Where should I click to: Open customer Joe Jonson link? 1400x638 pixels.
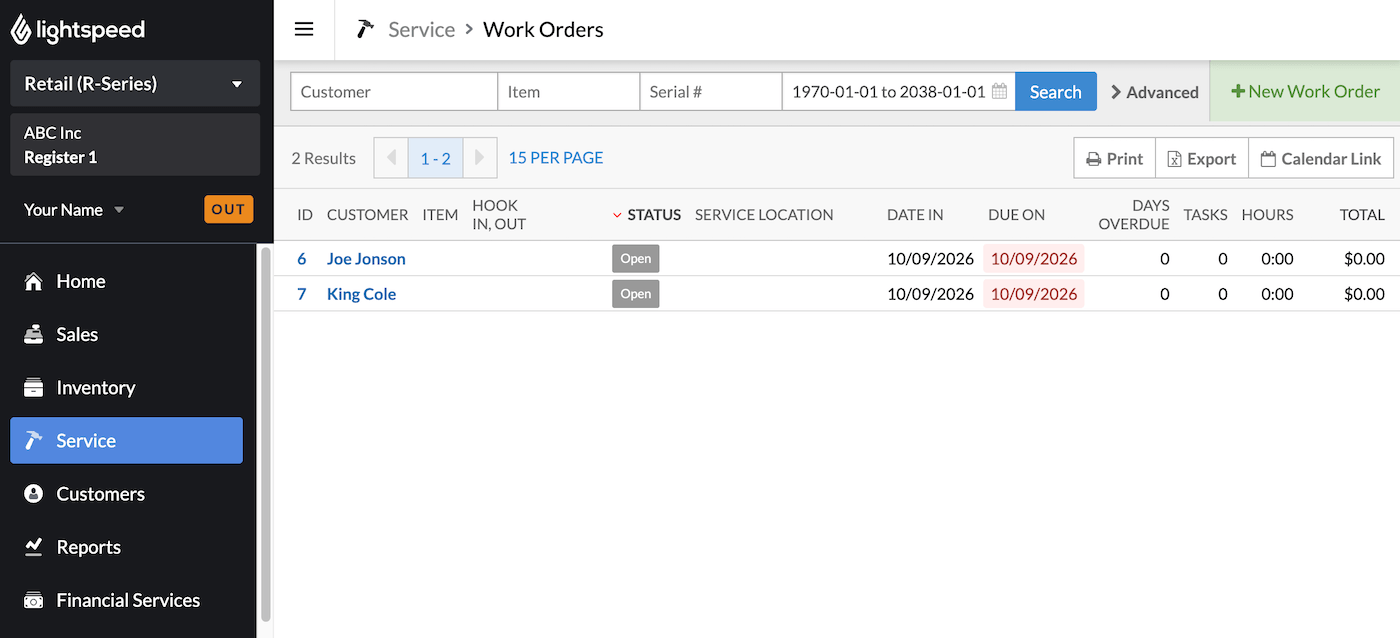pos(366,259)
